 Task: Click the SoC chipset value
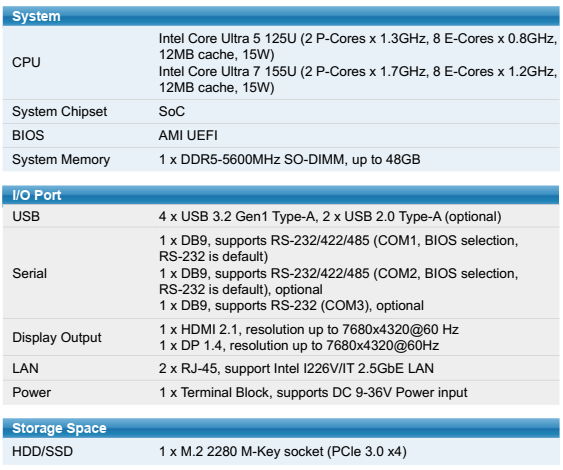click(172, 111)
